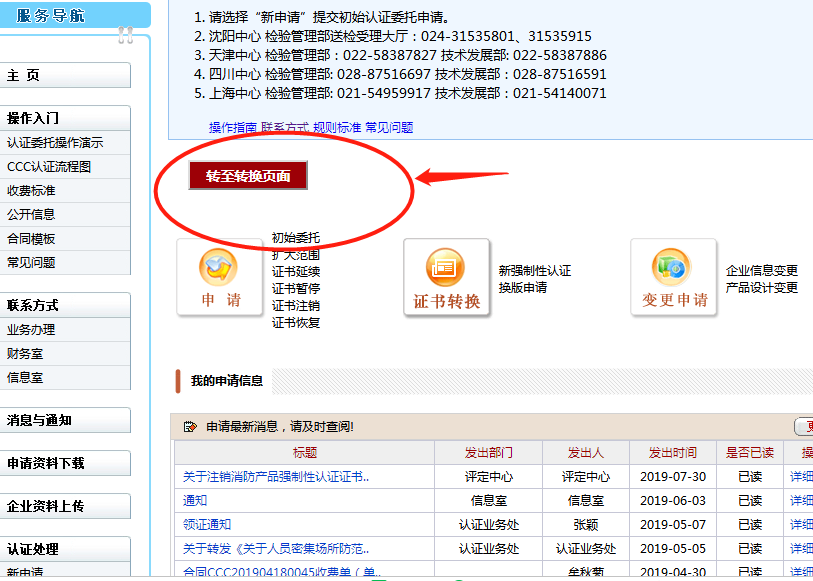Expand the 联系方式 sidebar section

[65, 305]
